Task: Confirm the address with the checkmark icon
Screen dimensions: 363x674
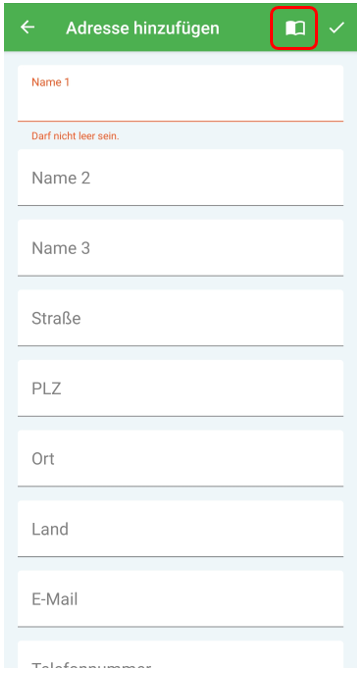Action: click(337, 28)
